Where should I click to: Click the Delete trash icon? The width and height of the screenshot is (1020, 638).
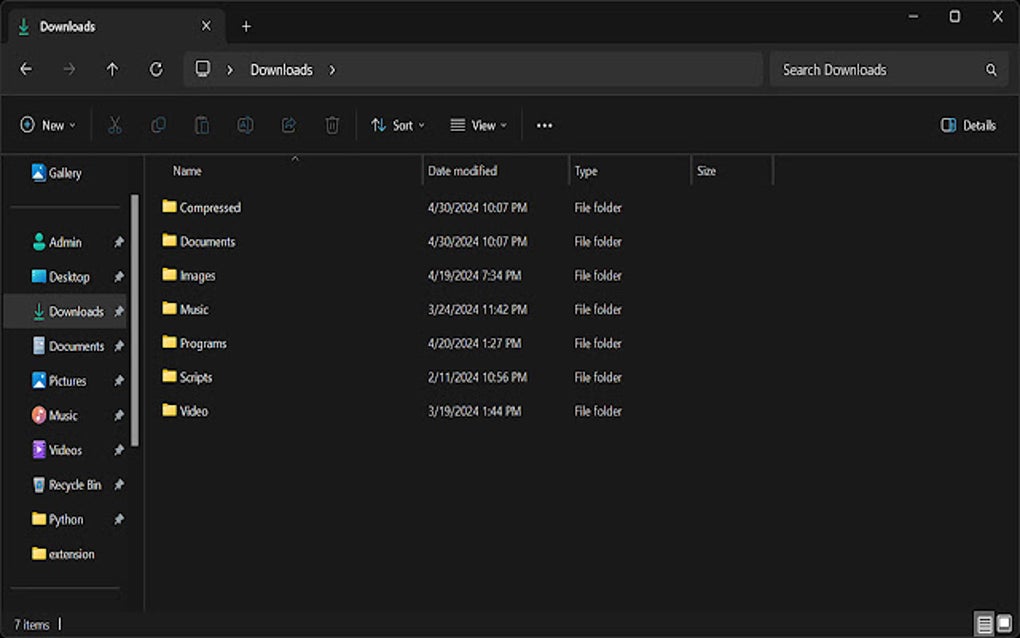click(332, 124)
